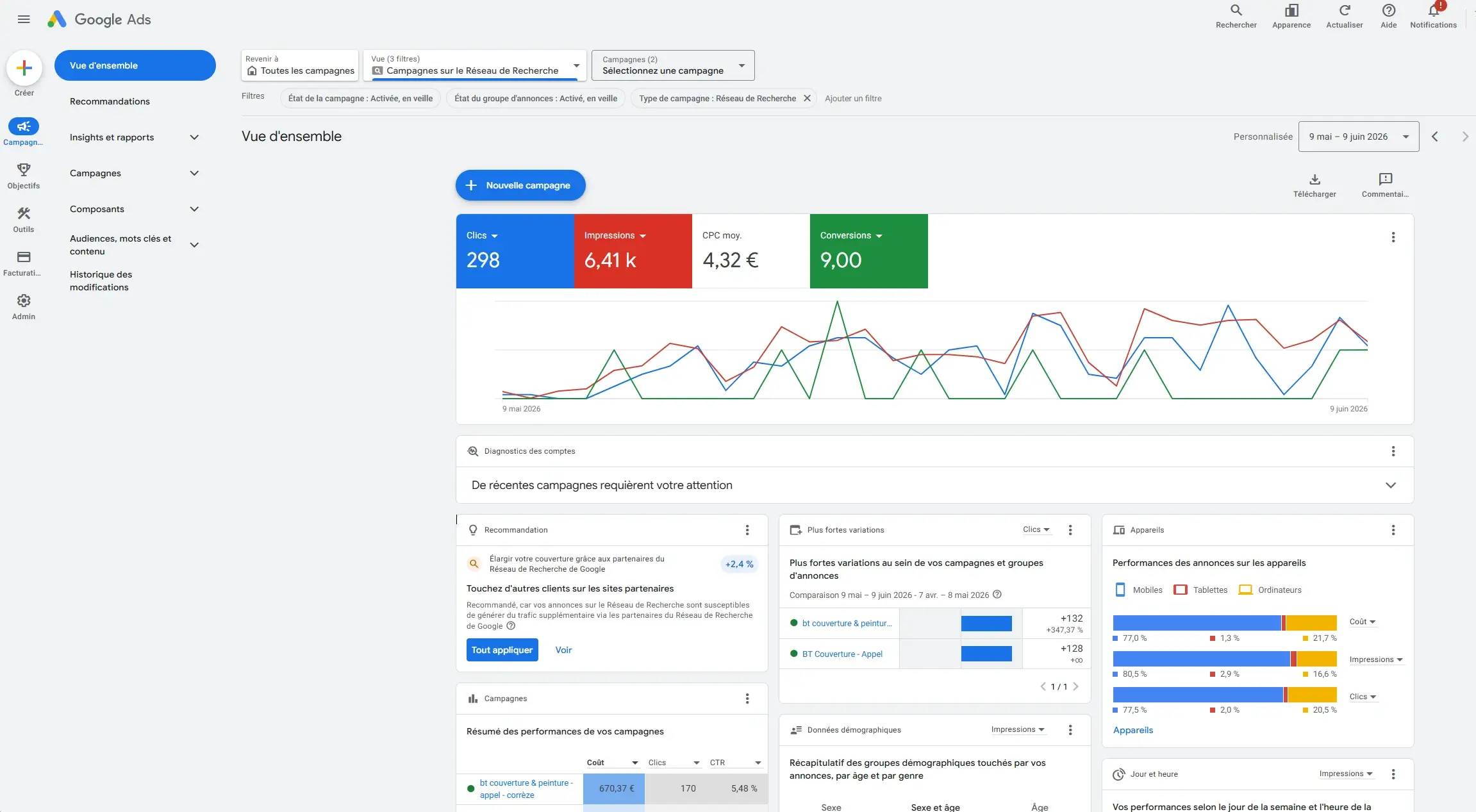
Task: Open the Appareils link
Action: (1133, 730)
